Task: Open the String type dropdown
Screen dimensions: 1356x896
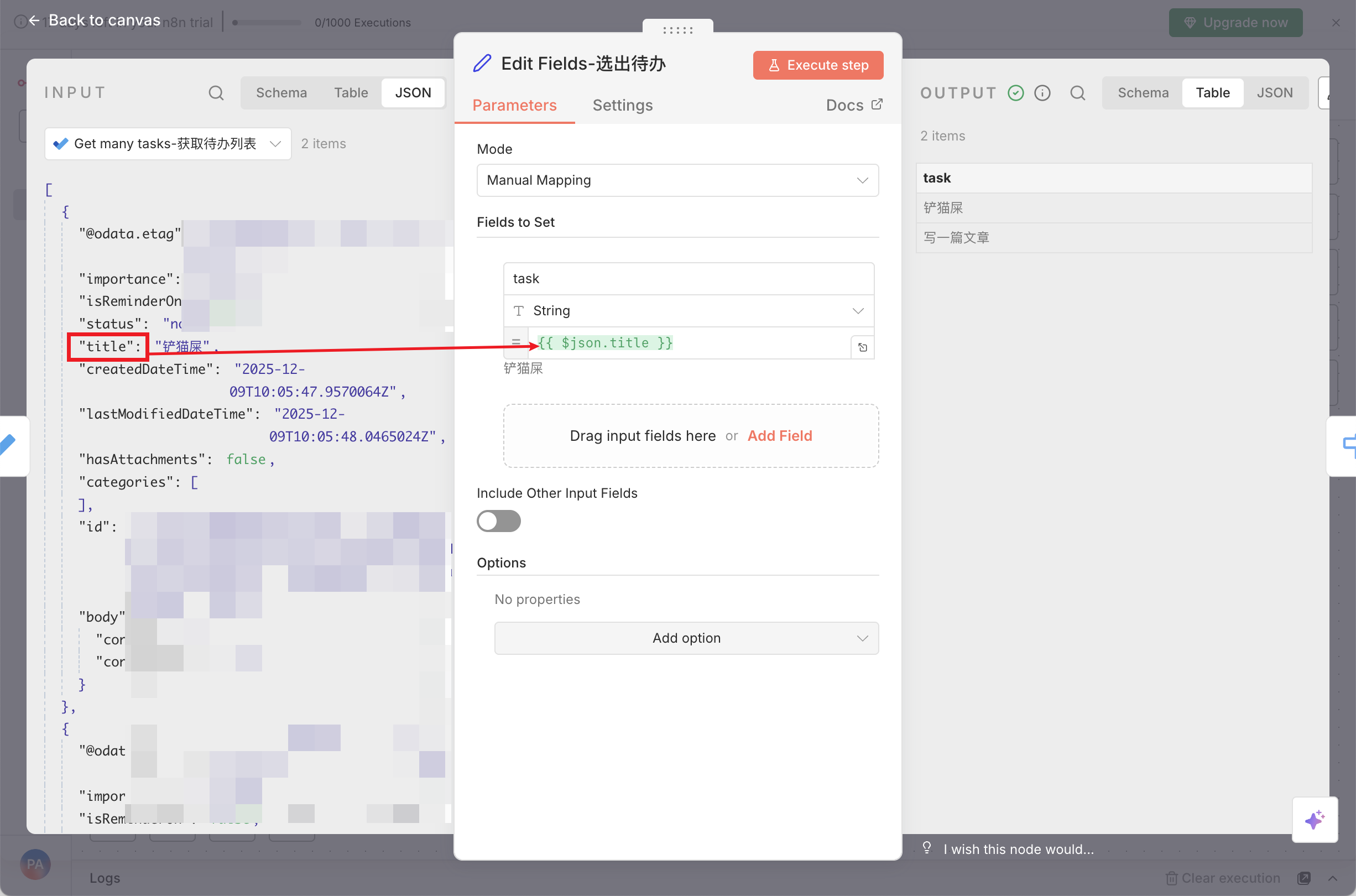Action: 689,311
